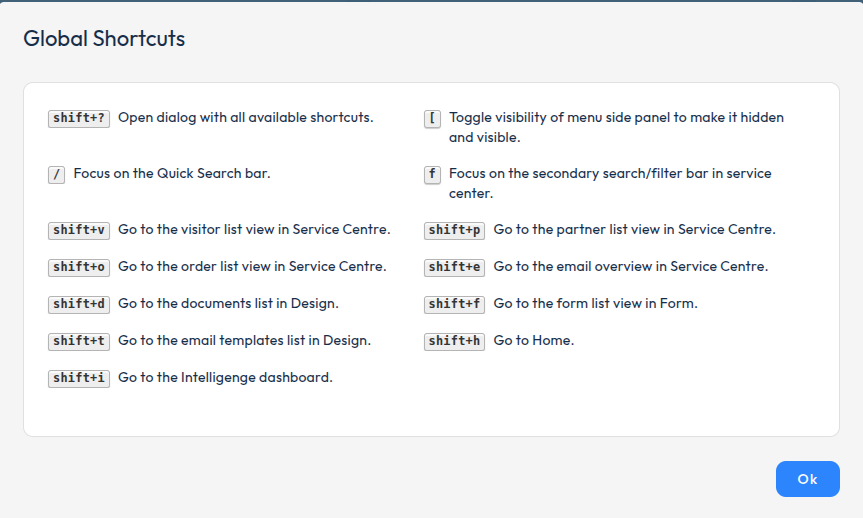
Task: Click 'Focus on the Quick Search bar' text
Action: (172, 173)
